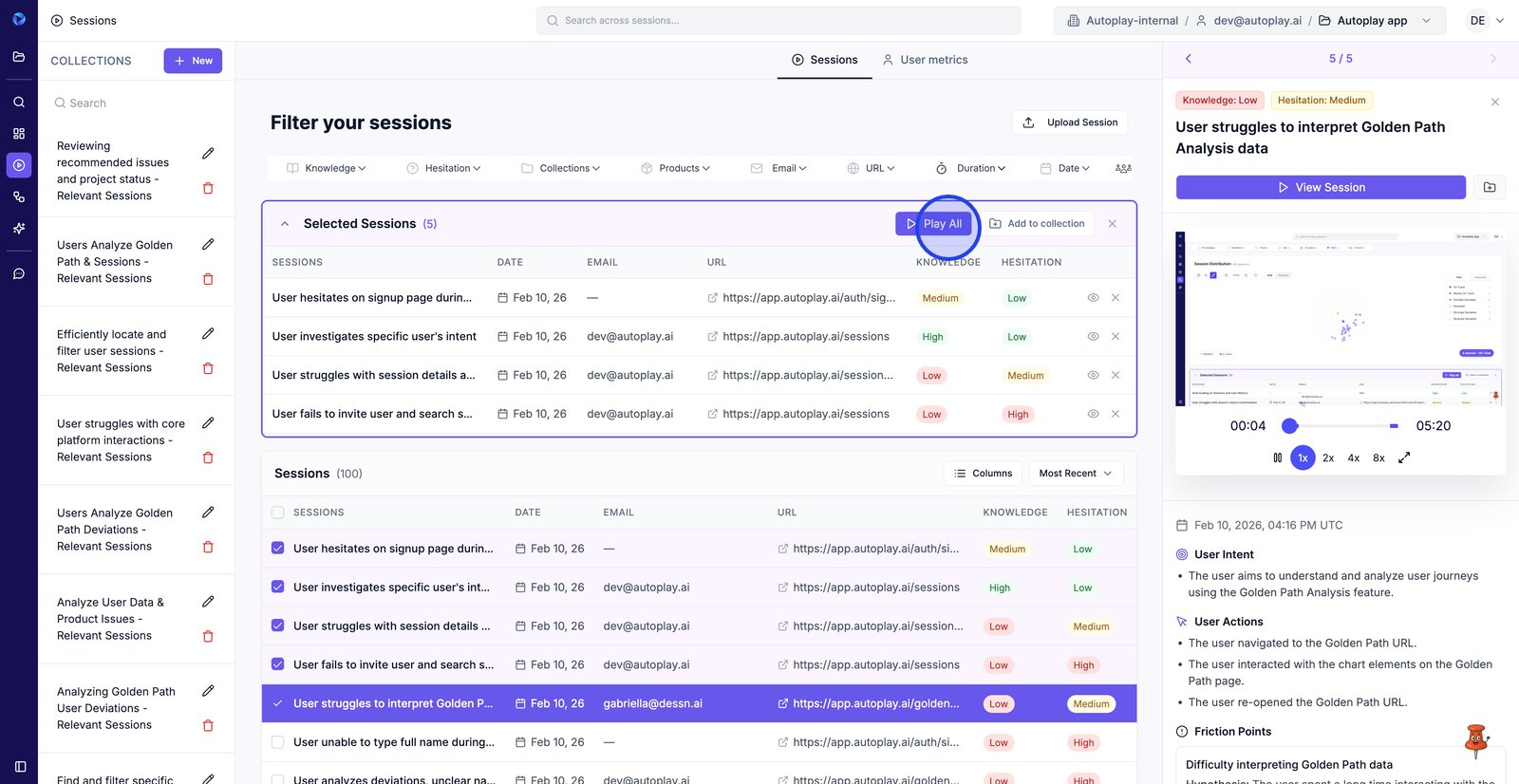Click the Upload Session button
1519x784 pixels.
[1070, 122]
